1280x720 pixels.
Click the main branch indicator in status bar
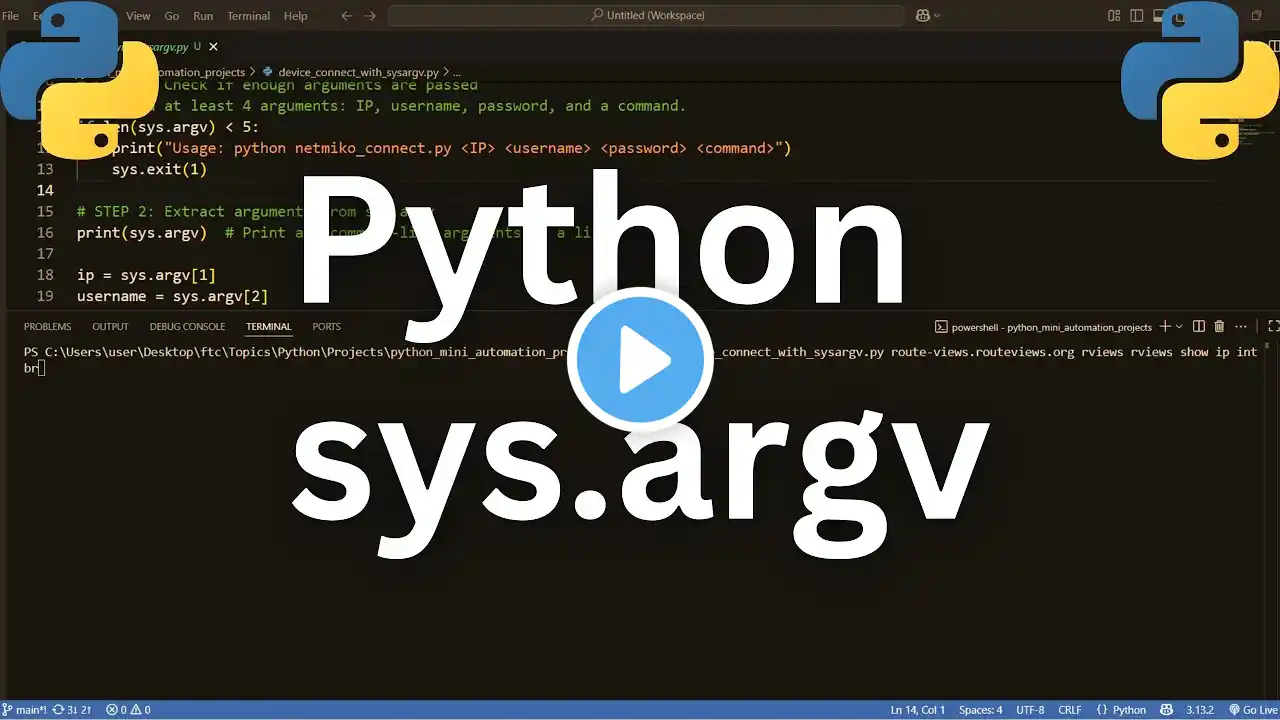tap(24, 710)
